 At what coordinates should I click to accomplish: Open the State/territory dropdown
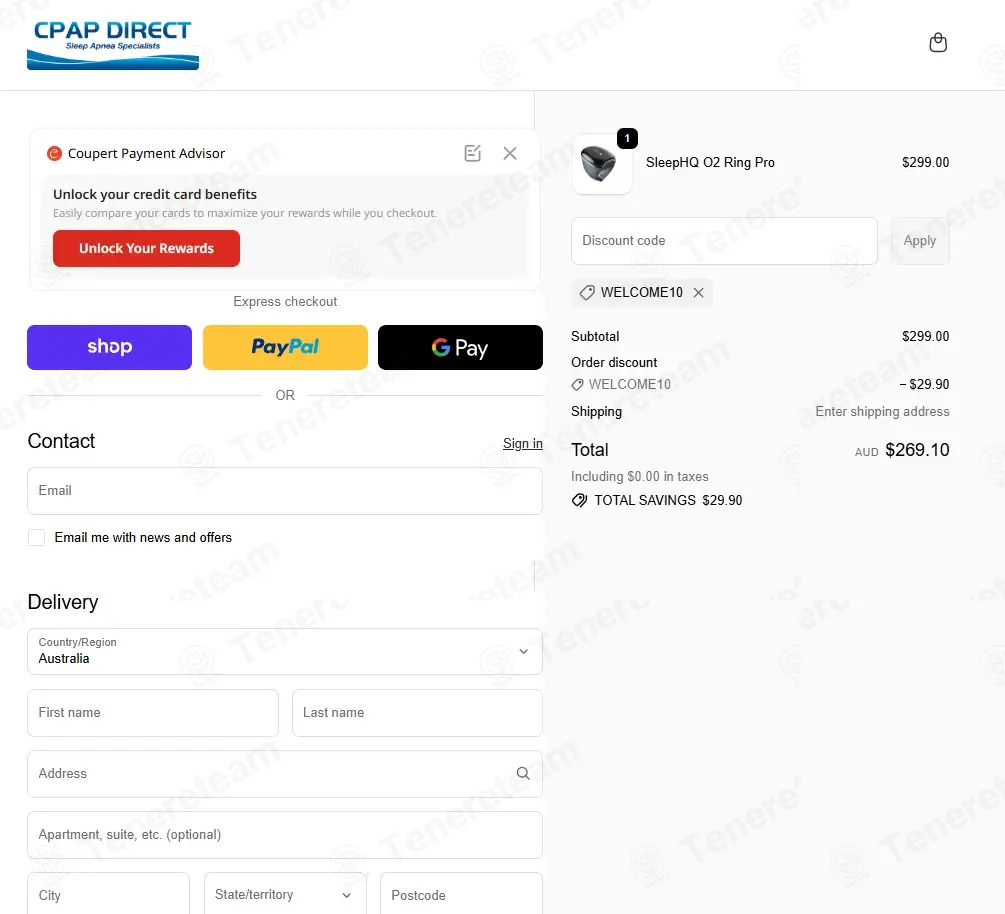pos(284,895)
